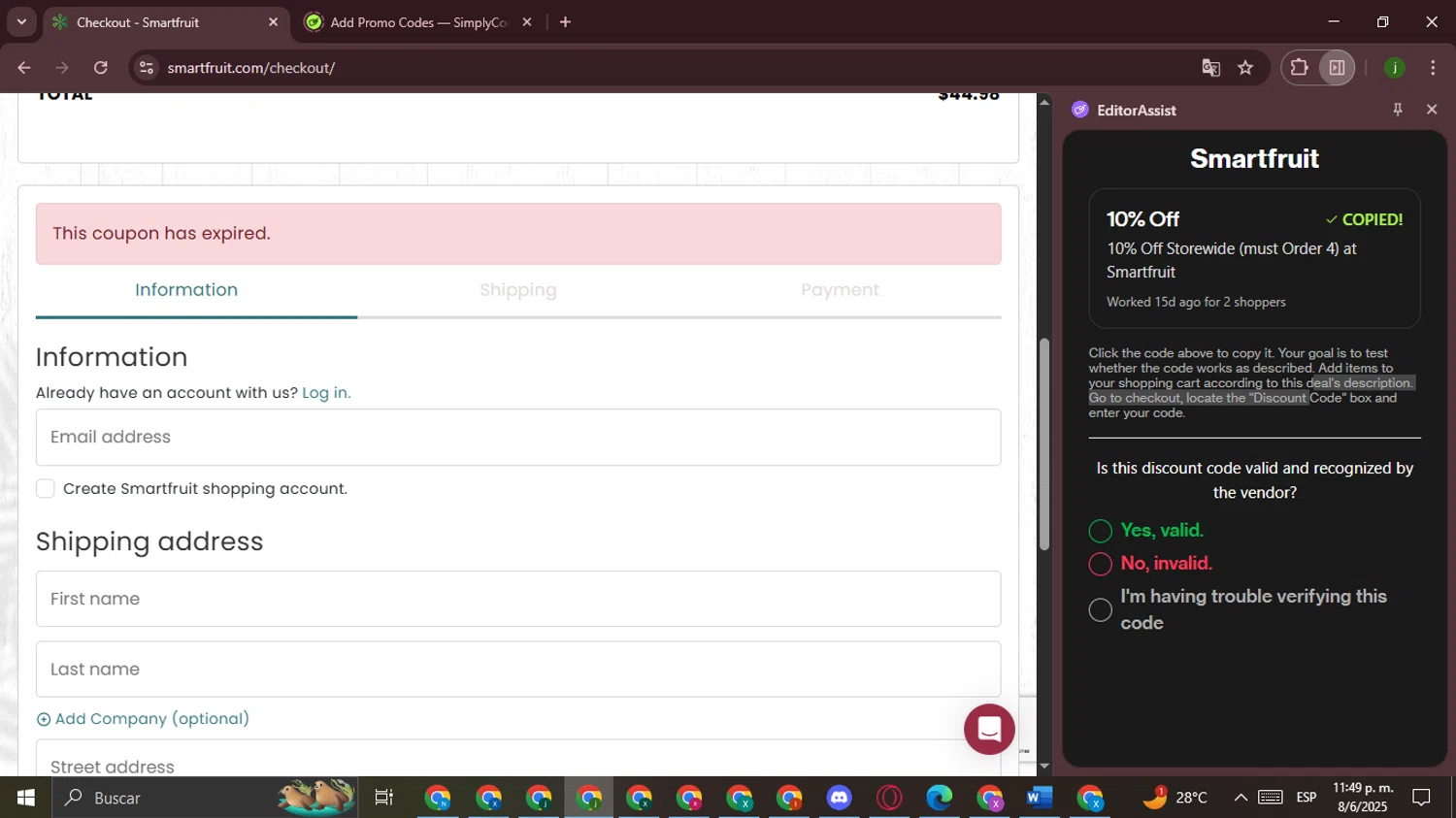Click the EditorAssist logo icon
1456x818 pixels.
1080,110
